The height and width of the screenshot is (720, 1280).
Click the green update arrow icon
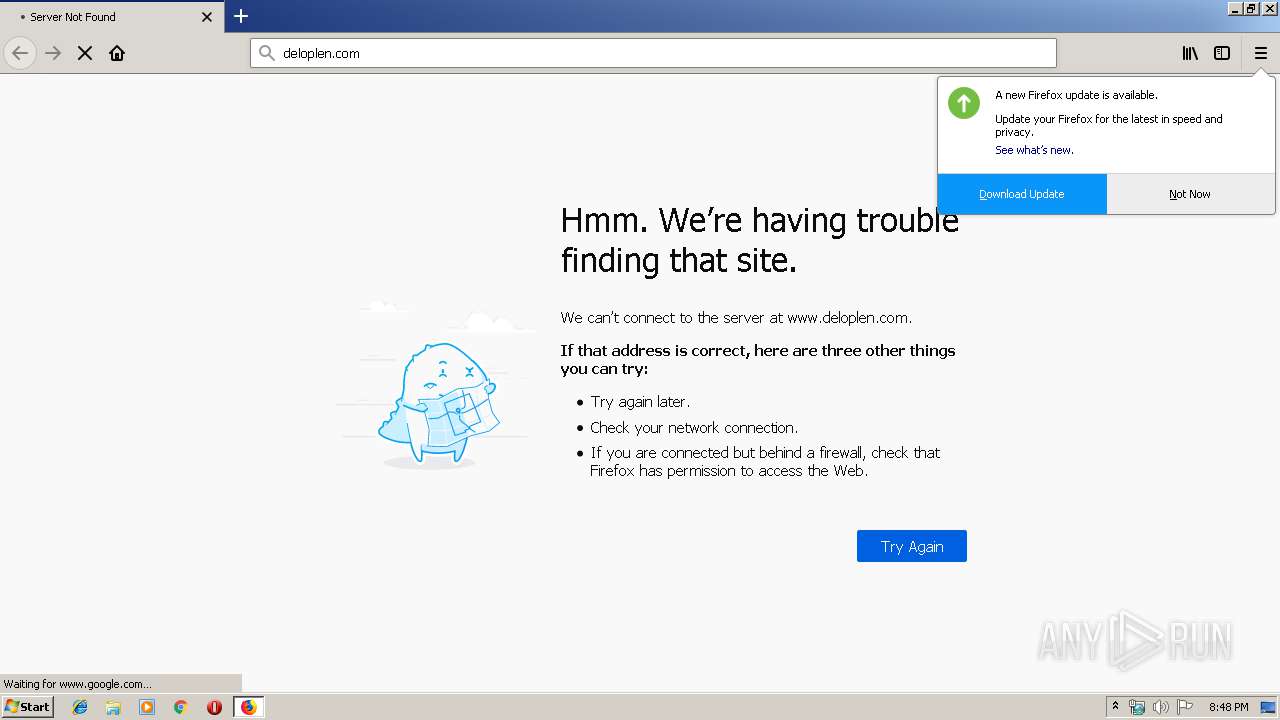[964, 103]
